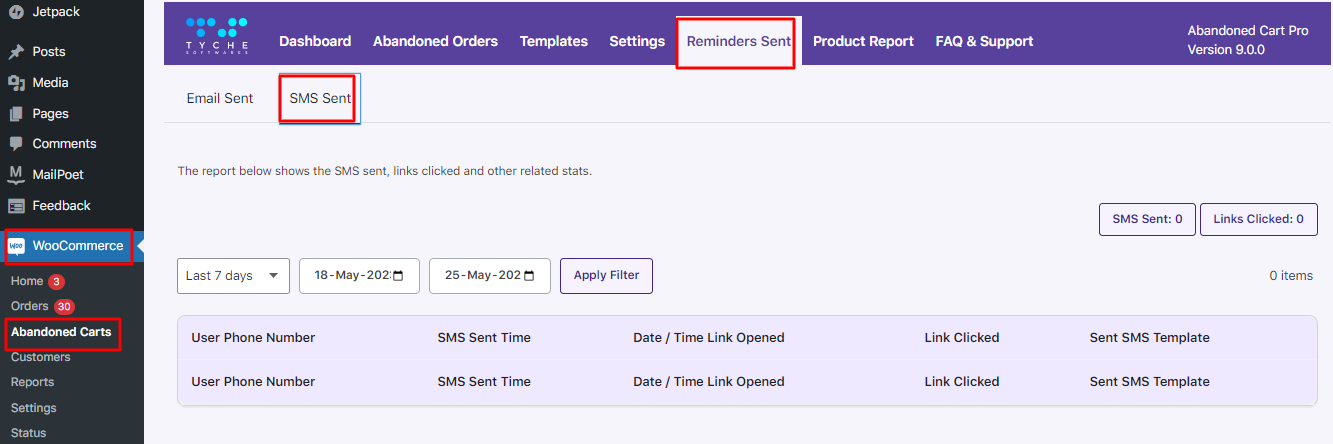Open the WooCommerce Settings submenu link
The image size is (1333, 444).
(x=34, y=408)
